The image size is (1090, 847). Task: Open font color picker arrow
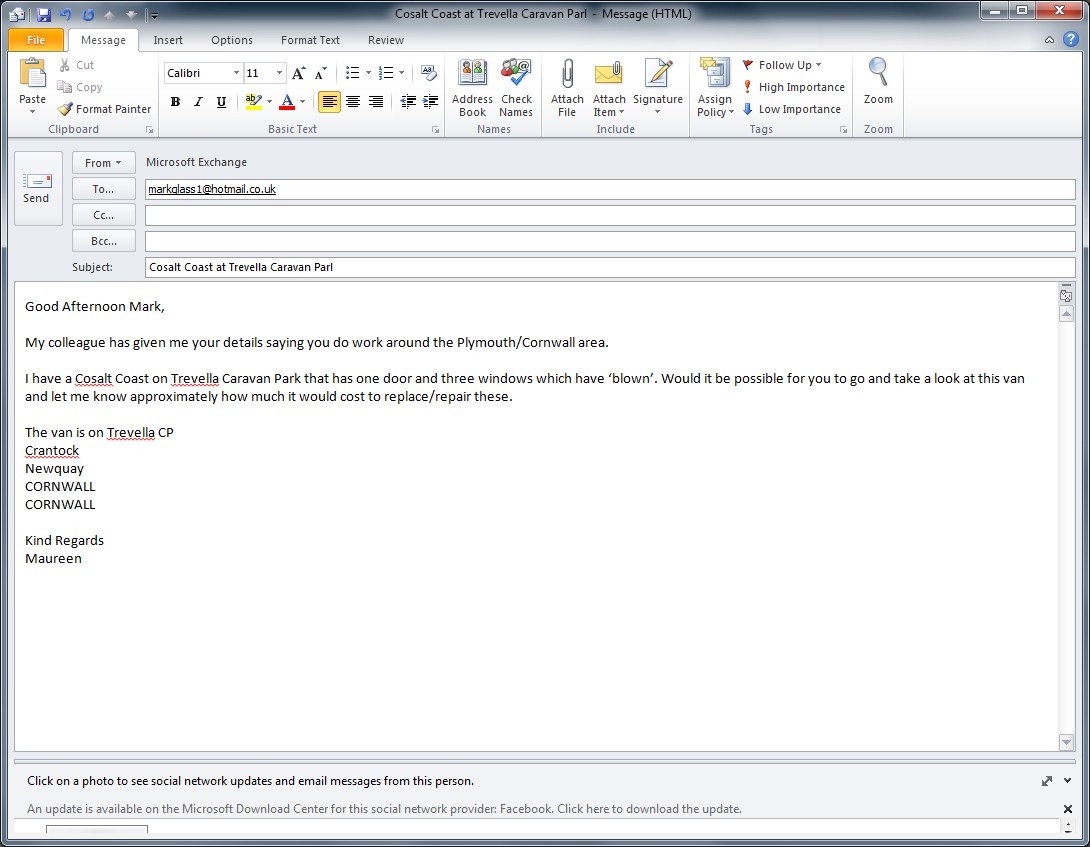pos(302,102)
